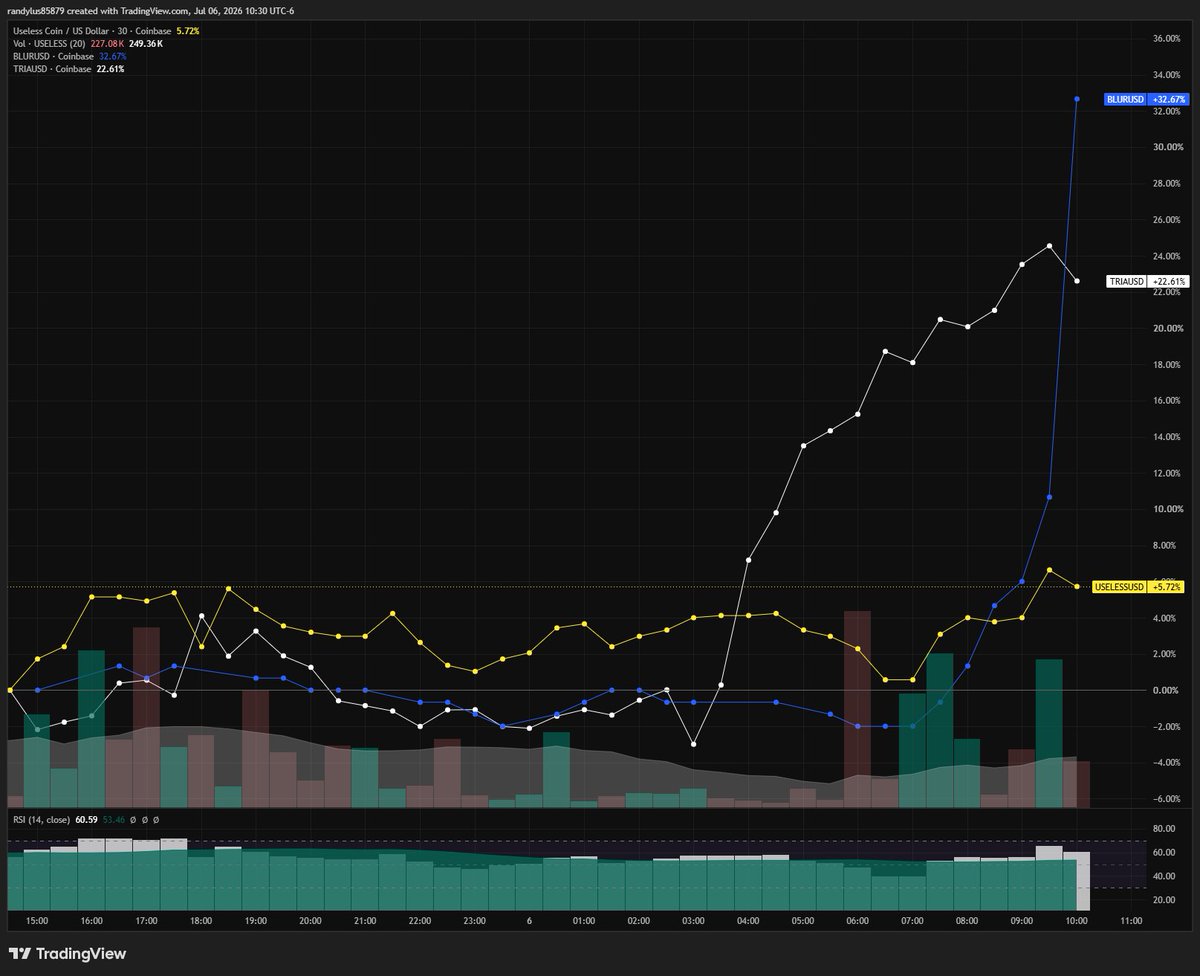Click the 11:00 time axis label

[x=1131, y=921]
